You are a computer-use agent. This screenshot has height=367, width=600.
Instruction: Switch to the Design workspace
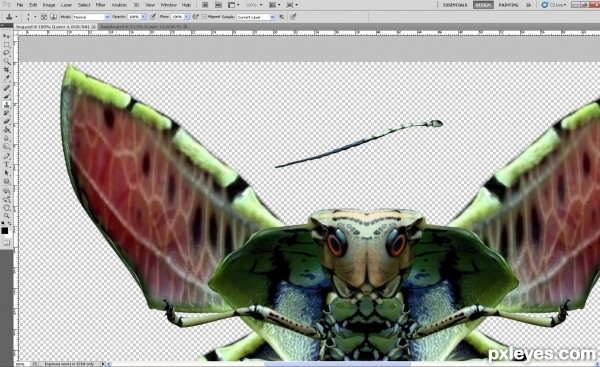pyautogui.click(x=483, y=5)
